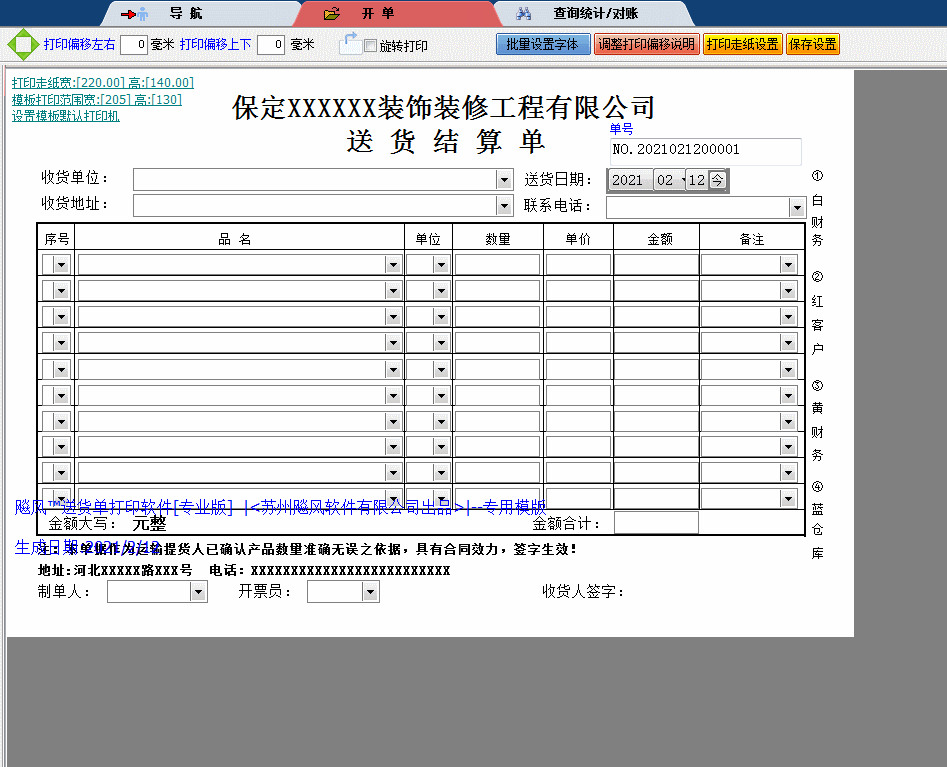Click the 打印偏移左右 input field

[134, 45]
